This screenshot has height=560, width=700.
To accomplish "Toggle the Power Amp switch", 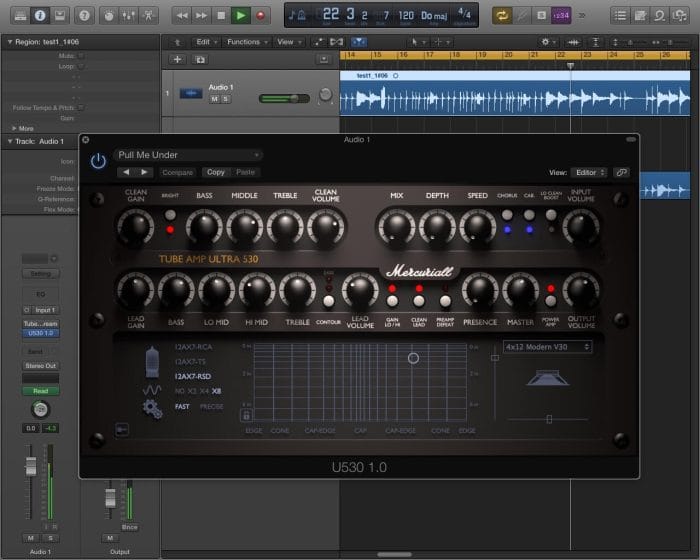I will coord(550,301).
